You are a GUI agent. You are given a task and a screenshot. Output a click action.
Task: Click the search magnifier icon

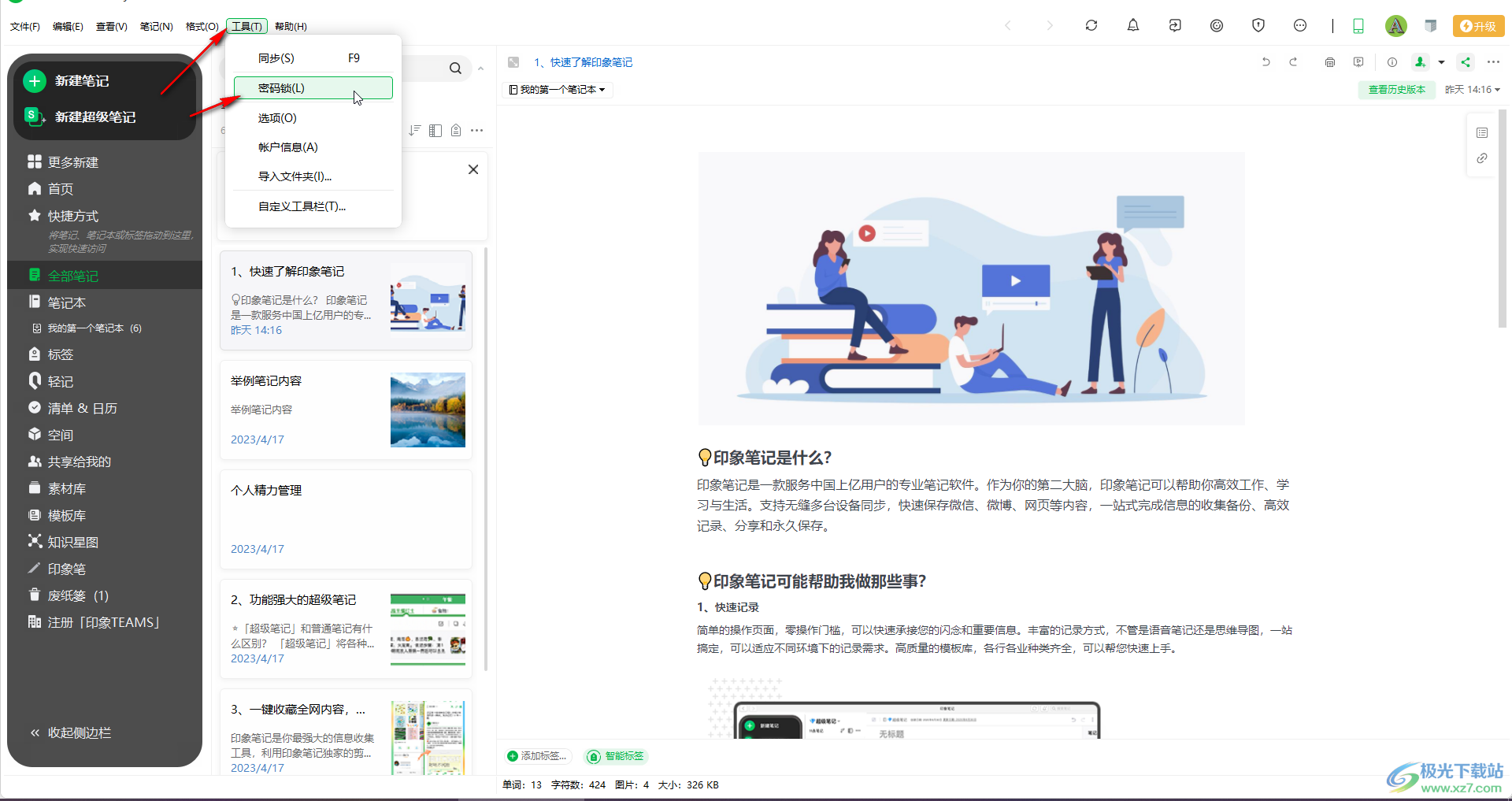(x=455, y=69)
